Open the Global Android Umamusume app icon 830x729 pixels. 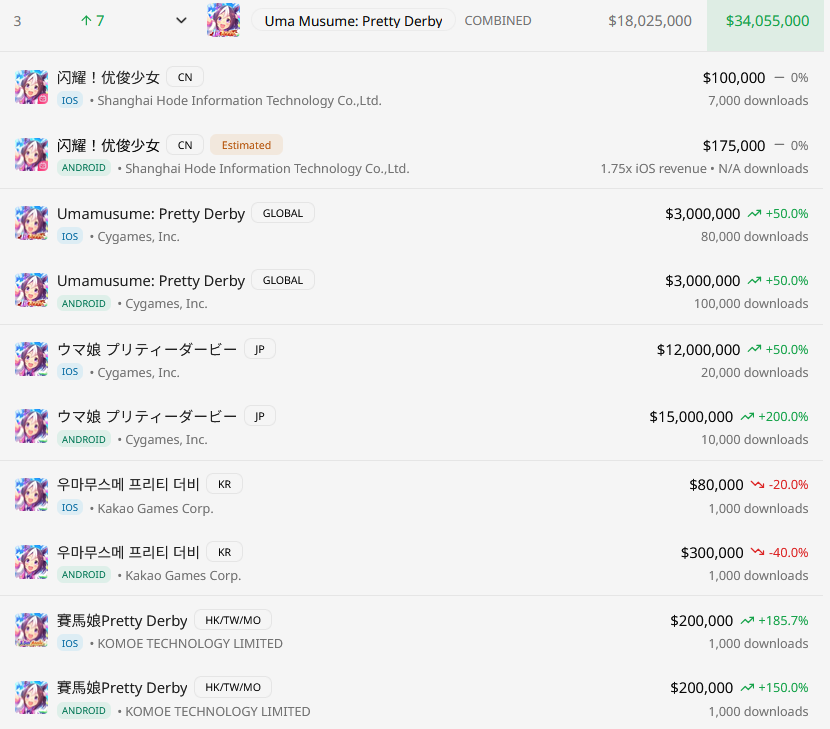pyautogui.click(x=32, y=290)
